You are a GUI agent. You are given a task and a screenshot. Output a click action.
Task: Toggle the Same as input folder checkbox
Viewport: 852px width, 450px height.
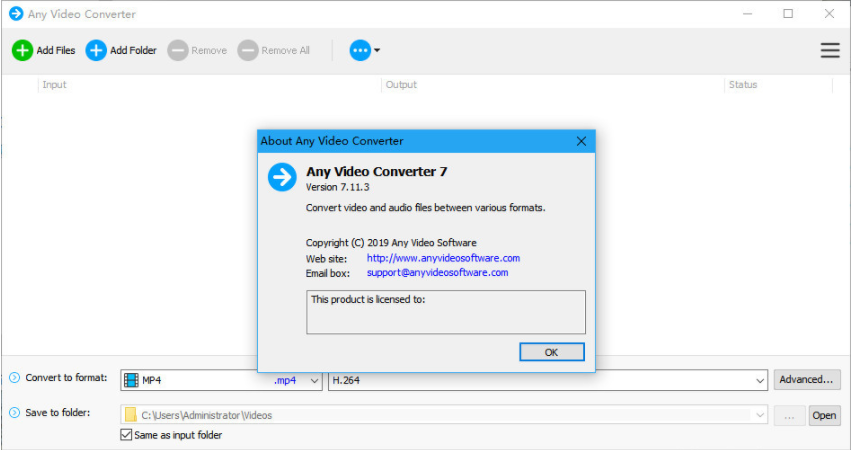[x=126, y=435]
